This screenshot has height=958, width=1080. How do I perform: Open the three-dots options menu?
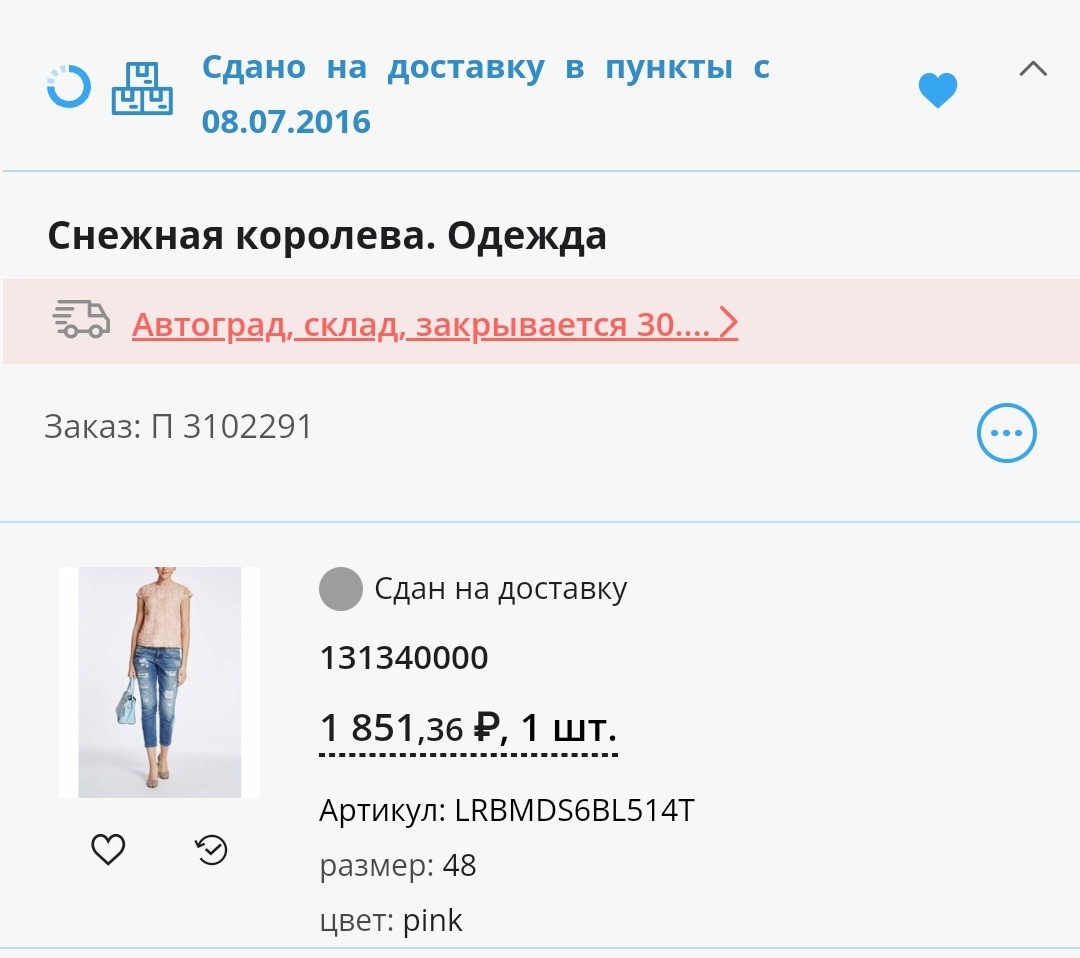coord(1006,433)
